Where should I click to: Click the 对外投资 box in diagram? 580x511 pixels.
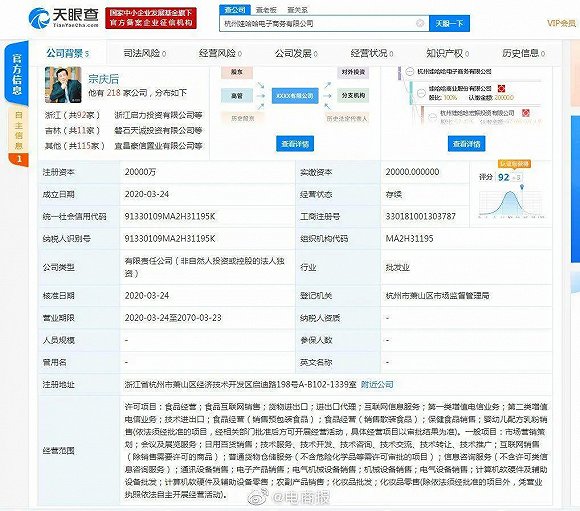point(353,72)
